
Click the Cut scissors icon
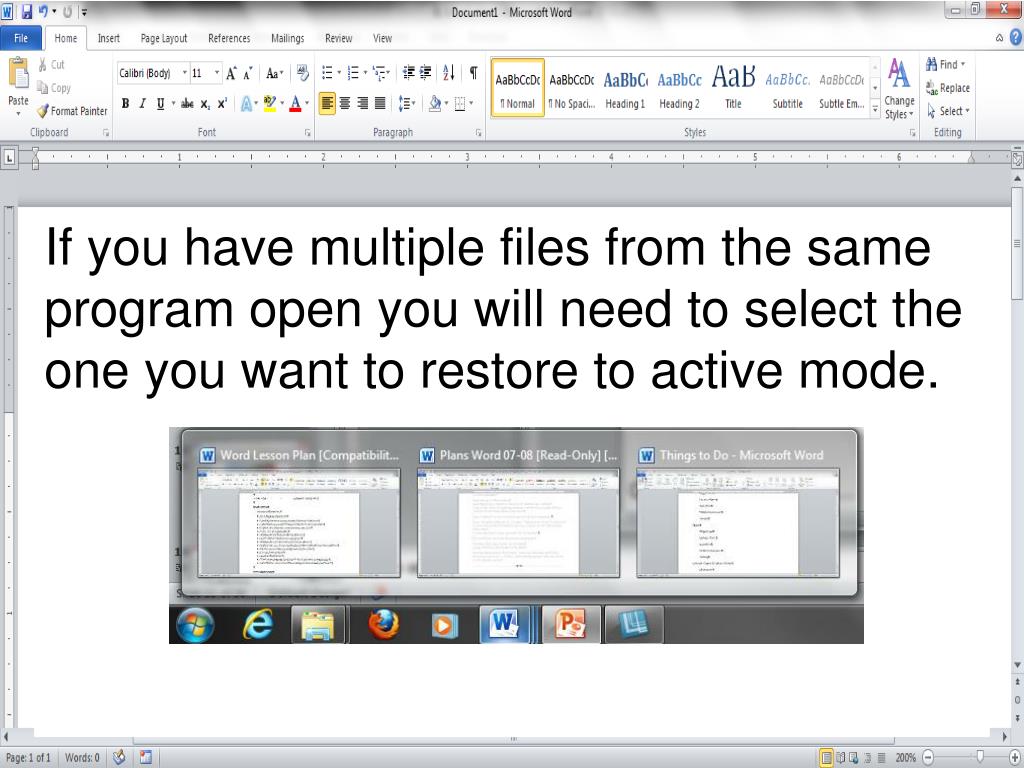[x=42, y=65]
